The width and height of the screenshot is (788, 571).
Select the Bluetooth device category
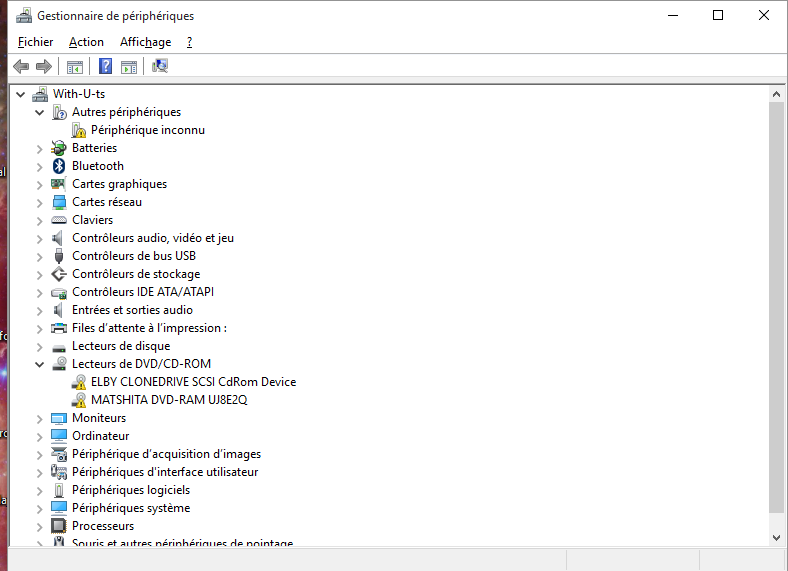pyautogui.click(x=97, y=166)
